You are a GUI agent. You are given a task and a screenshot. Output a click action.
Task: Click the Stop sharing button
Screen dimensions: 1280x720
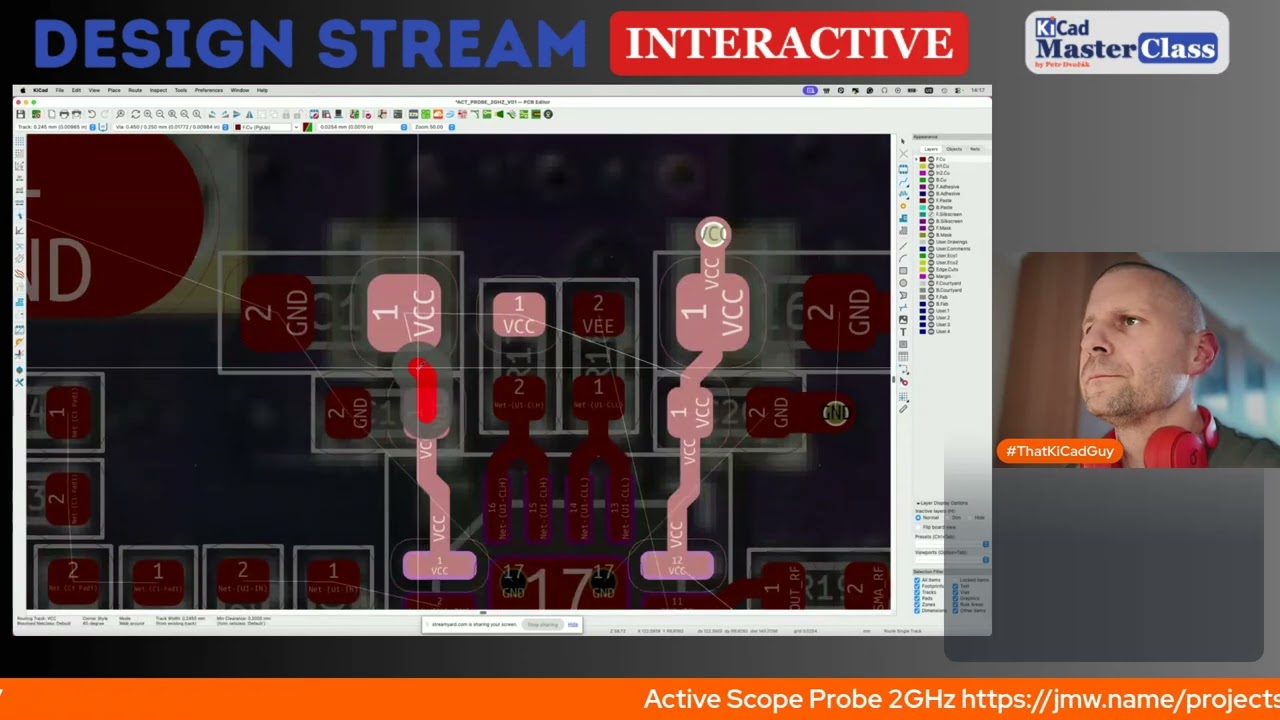pos(542,624)
